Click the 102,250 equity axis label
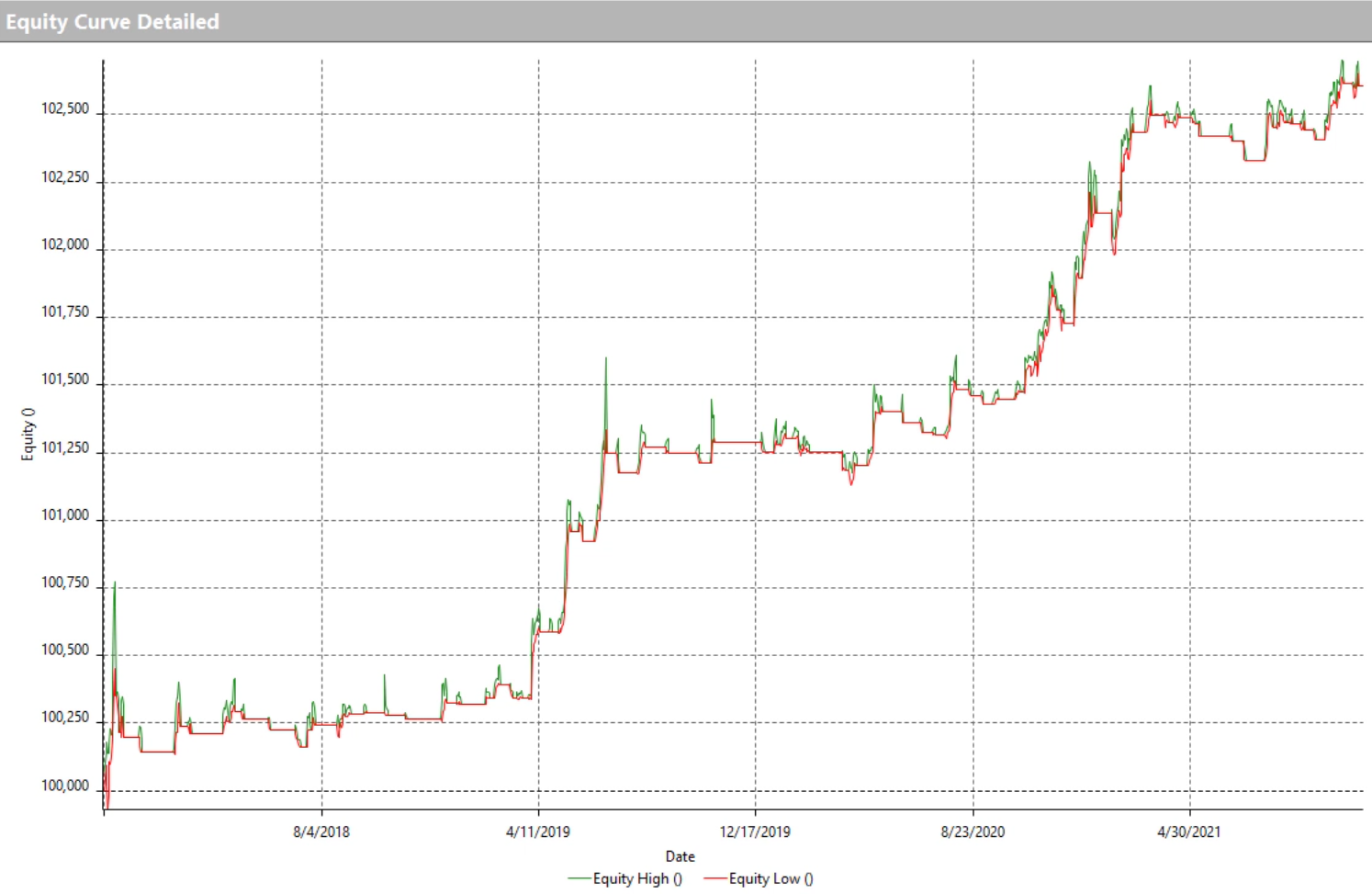Screen dimensions: 1372x894 click(x=65, y=176)
